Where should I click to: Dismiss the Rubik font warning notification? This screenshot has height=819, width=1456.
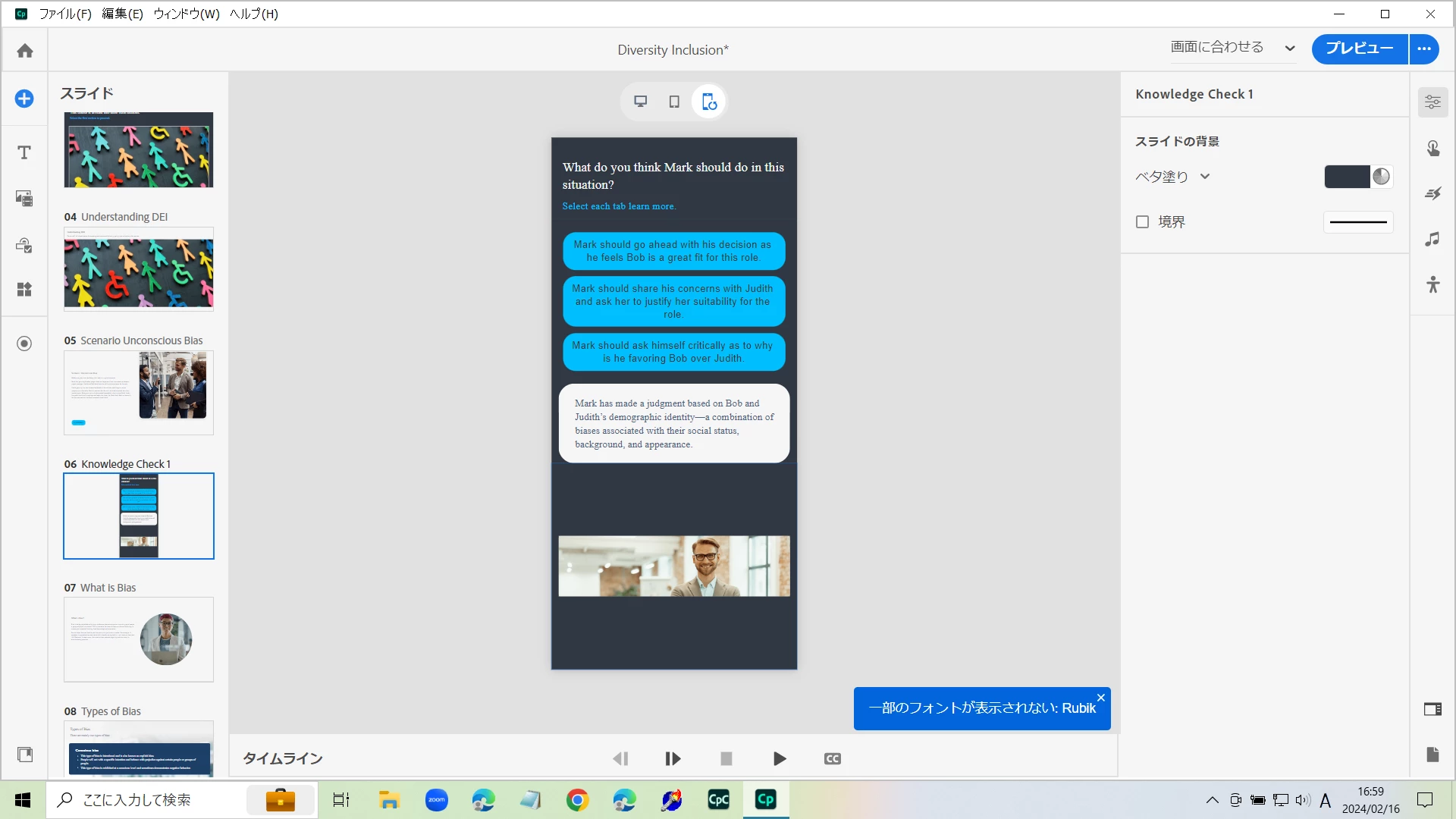point(1100,698)
